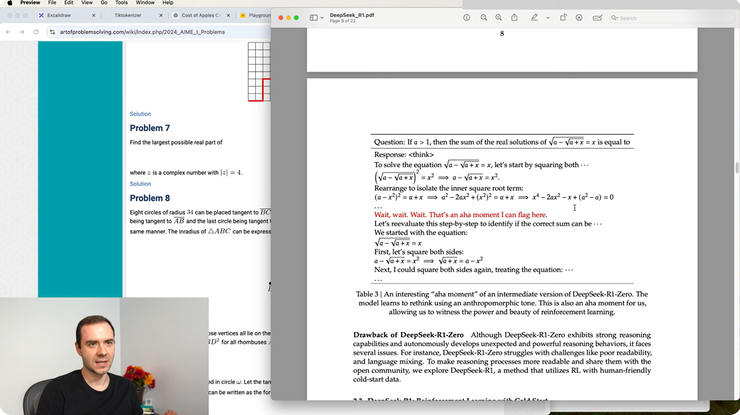Rotate the PDF page
The image size is (740, 415).
[x=563, y=18]
